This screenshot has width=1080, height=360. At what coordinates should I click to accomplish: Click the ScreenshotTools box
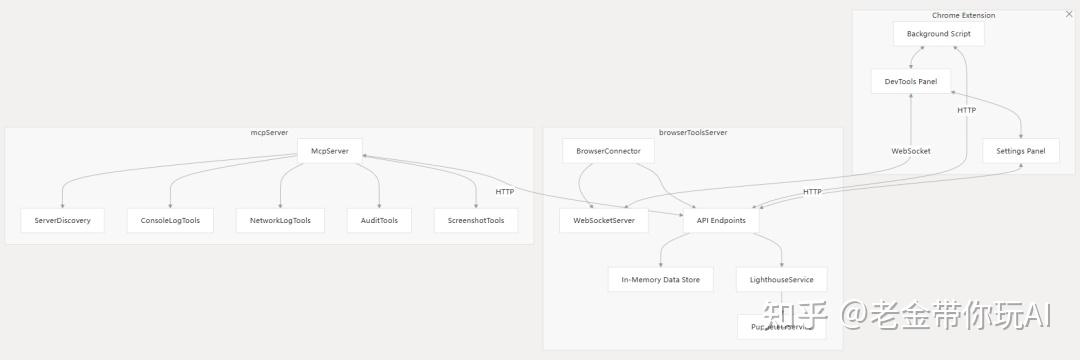coord(476,220)
